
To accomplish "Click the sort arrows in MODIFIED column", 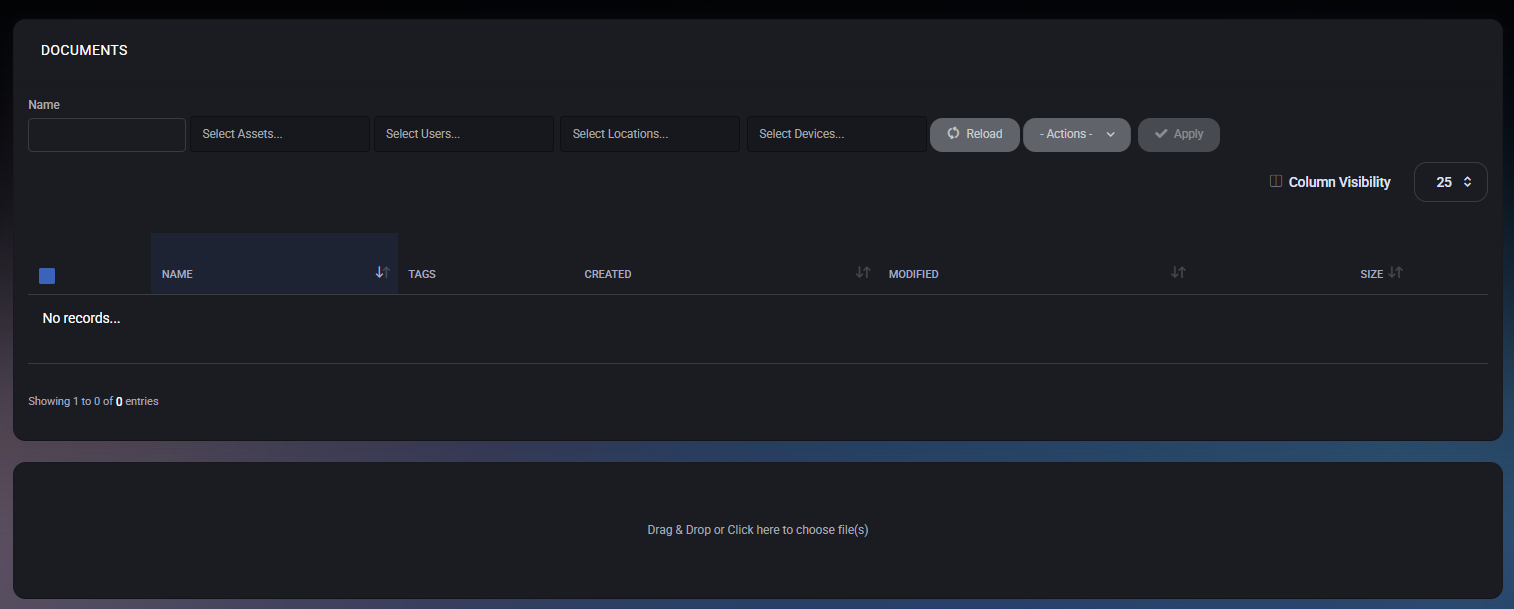I will pyautogui.click(x=1178, y=273).
